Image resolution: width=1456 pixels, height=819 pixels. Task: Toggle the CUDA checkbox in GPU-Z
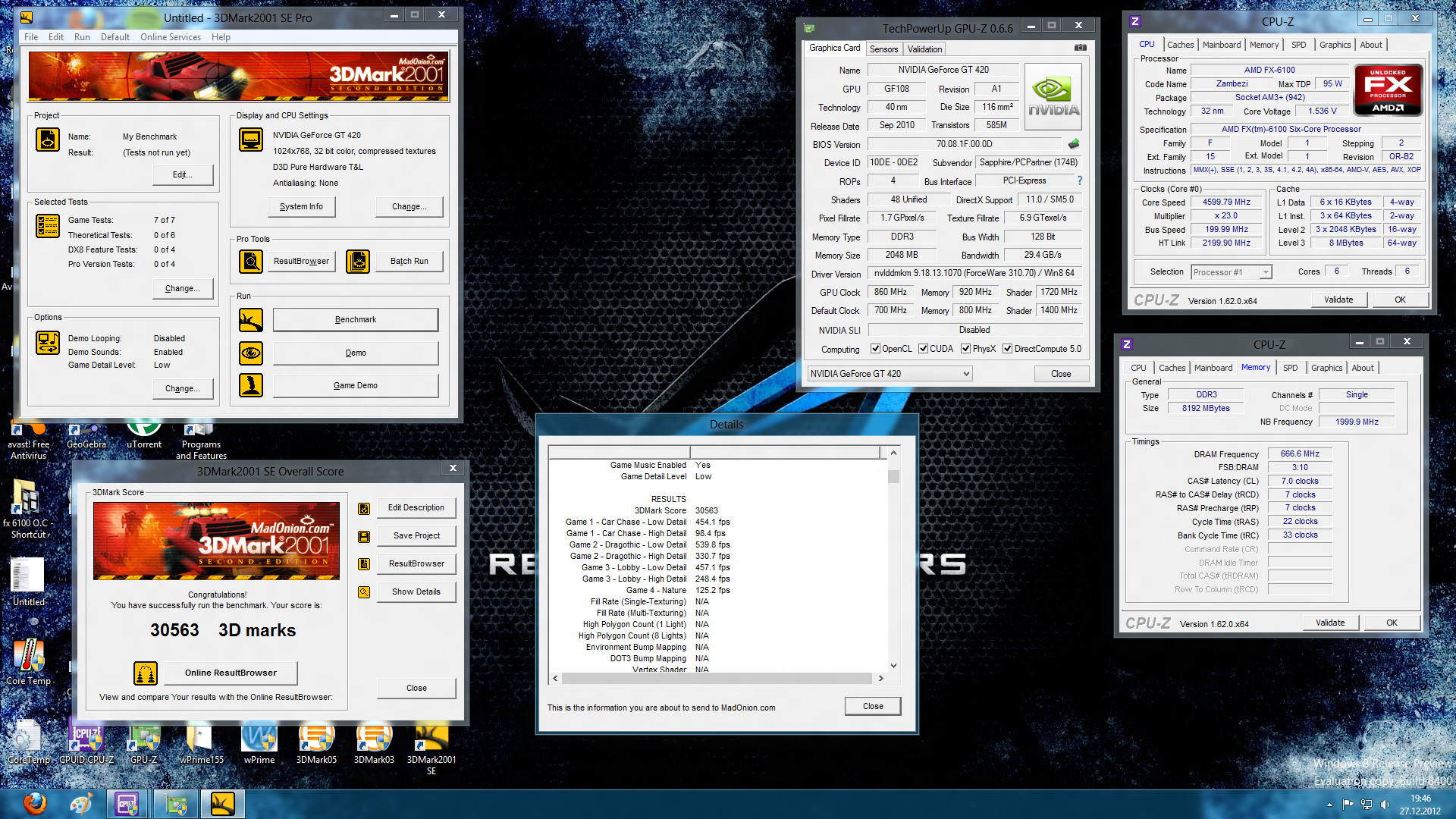coord(923,349)
